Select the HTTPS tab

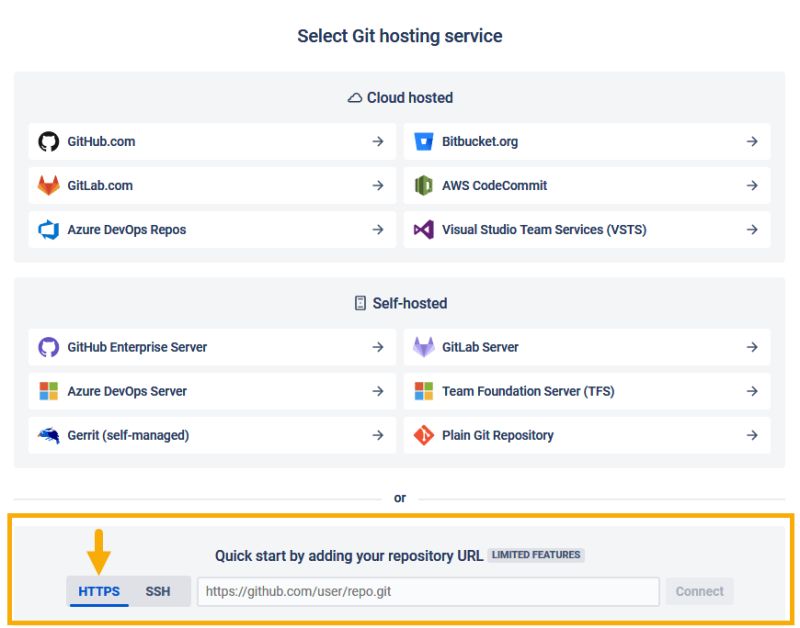(x=97, y=591)
